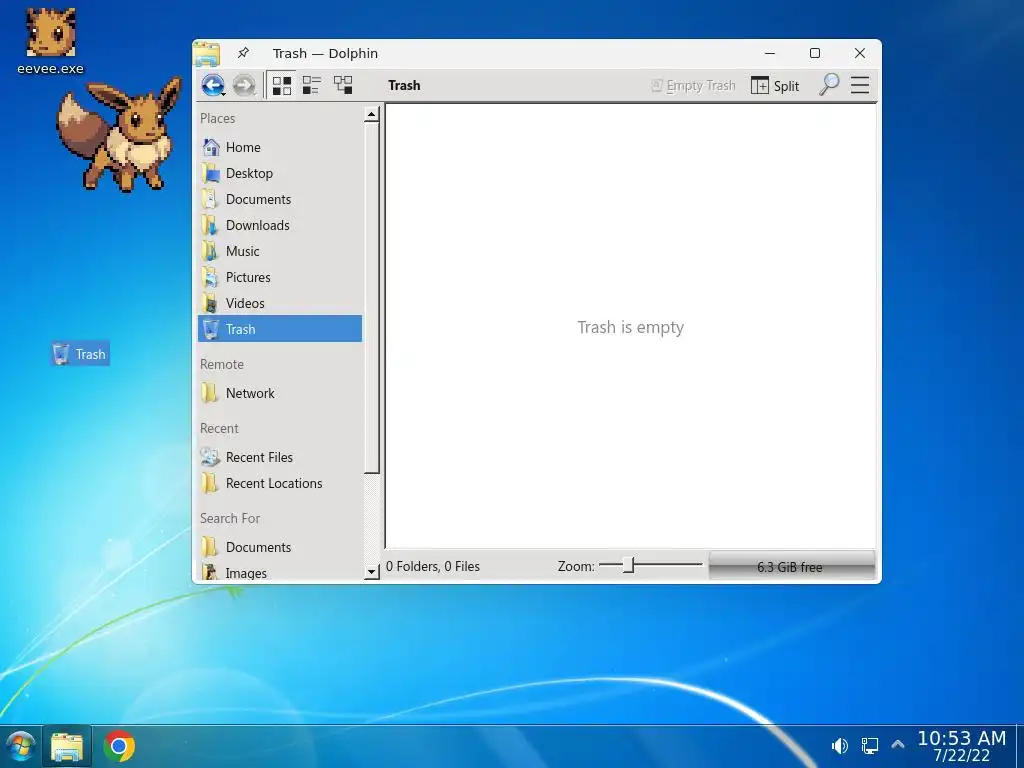The height and width of the screenshot is (768, 1024).
Task: Switch to Details tree view mode
Action: [x=343, y=86]
